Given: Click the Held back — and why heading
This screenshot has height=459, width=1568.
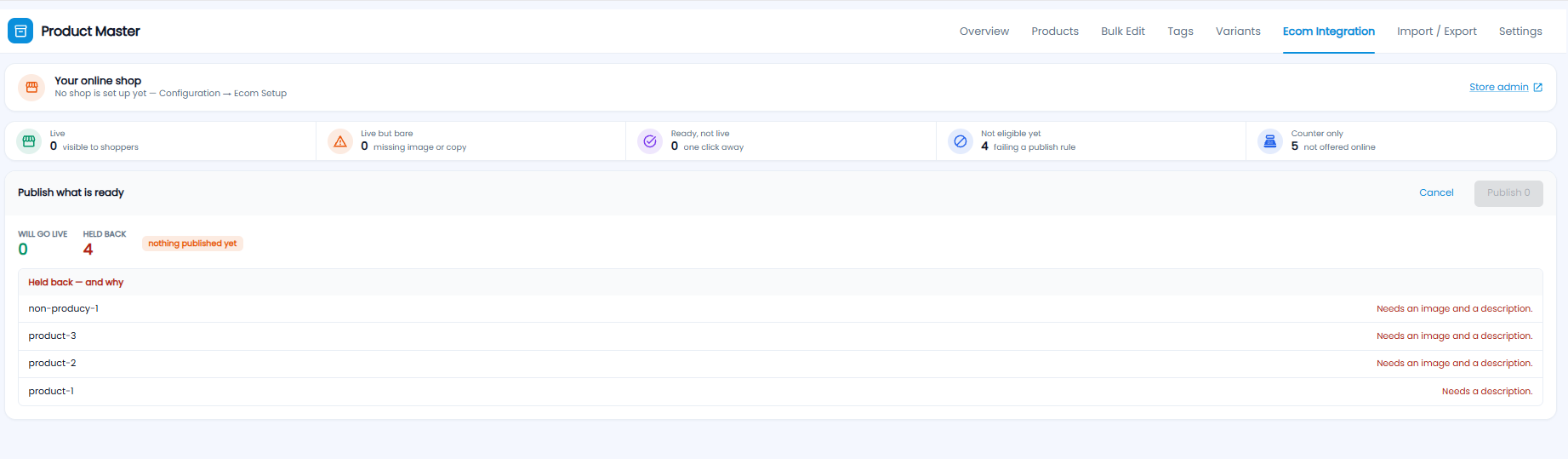Looking at the screenshot, I should click(76, 282).
